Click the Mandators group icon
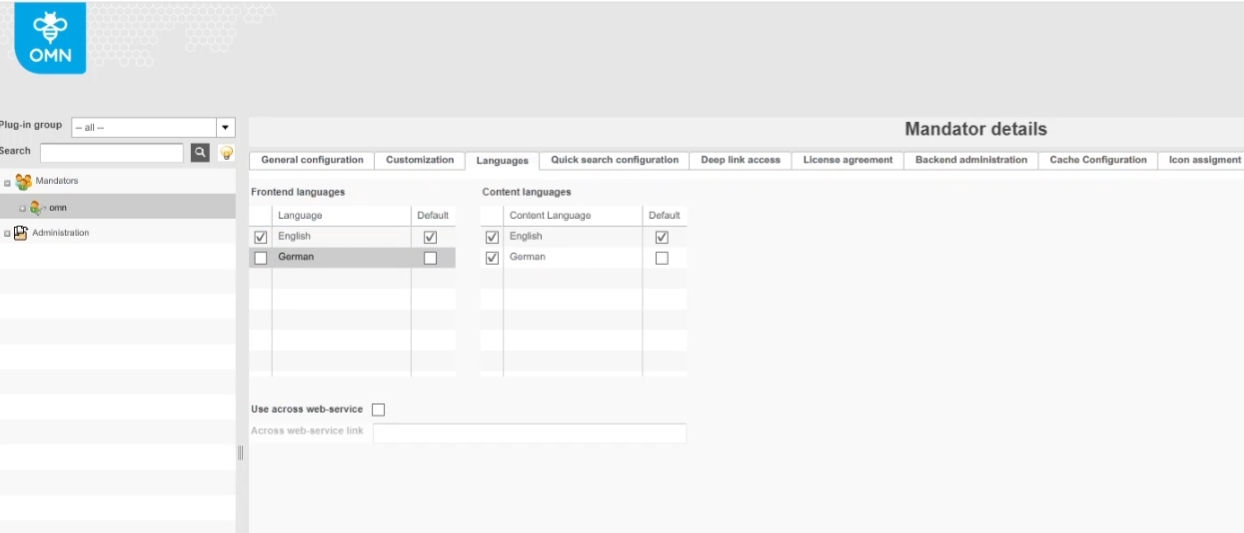The height and width of the screenshot is (533, 1244). pyautogui.click(x=23, y=181)
